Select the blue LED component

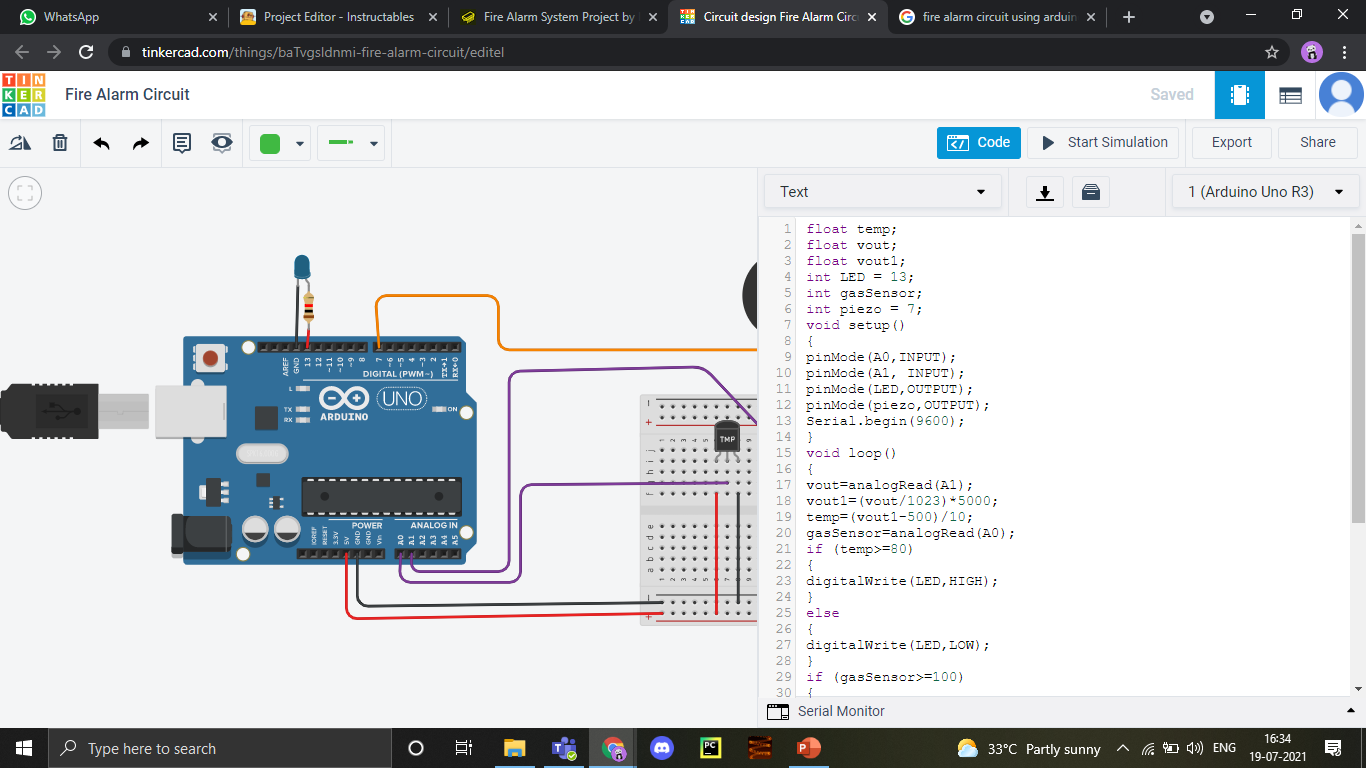pos(302,267)
